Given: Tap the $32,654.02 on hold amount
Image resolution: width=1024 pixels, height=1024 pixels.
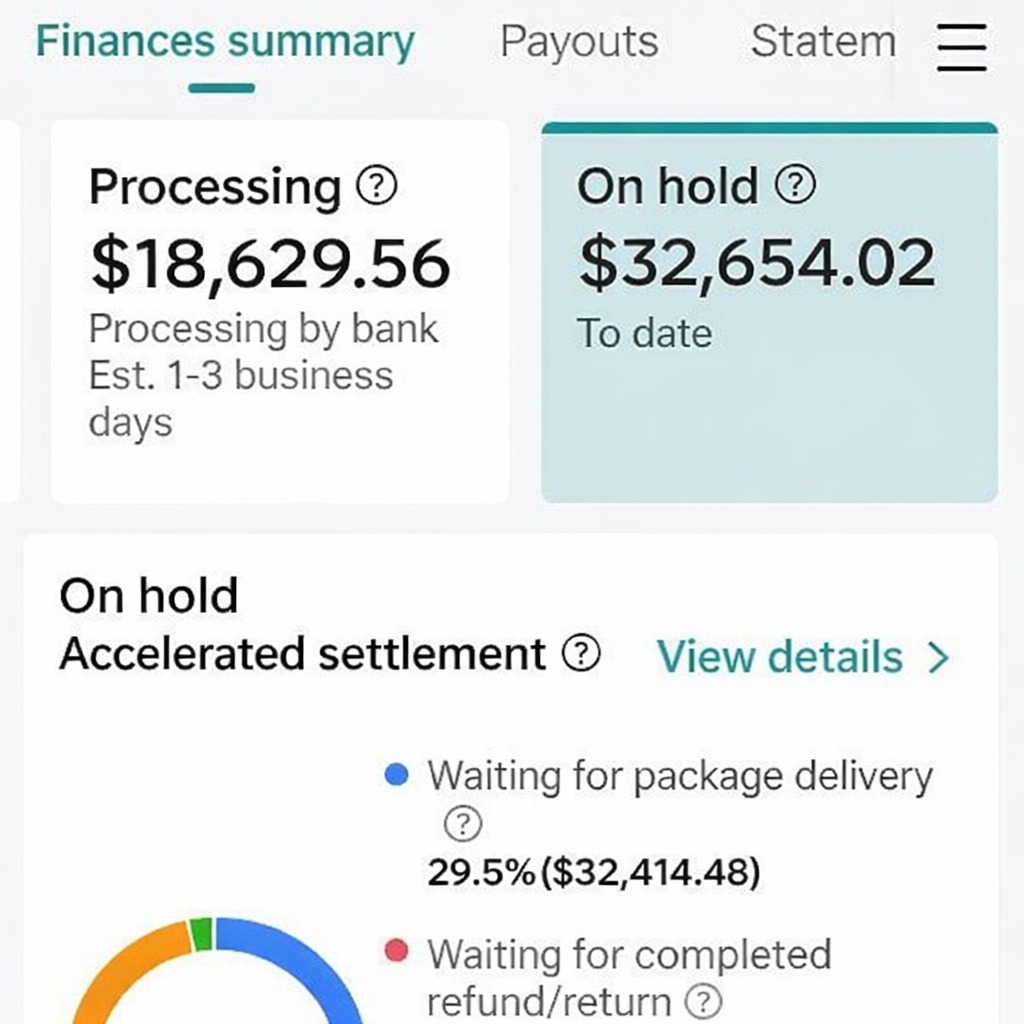Looking at the screenshot, I should pyautogui.click(x=757, y=263).
